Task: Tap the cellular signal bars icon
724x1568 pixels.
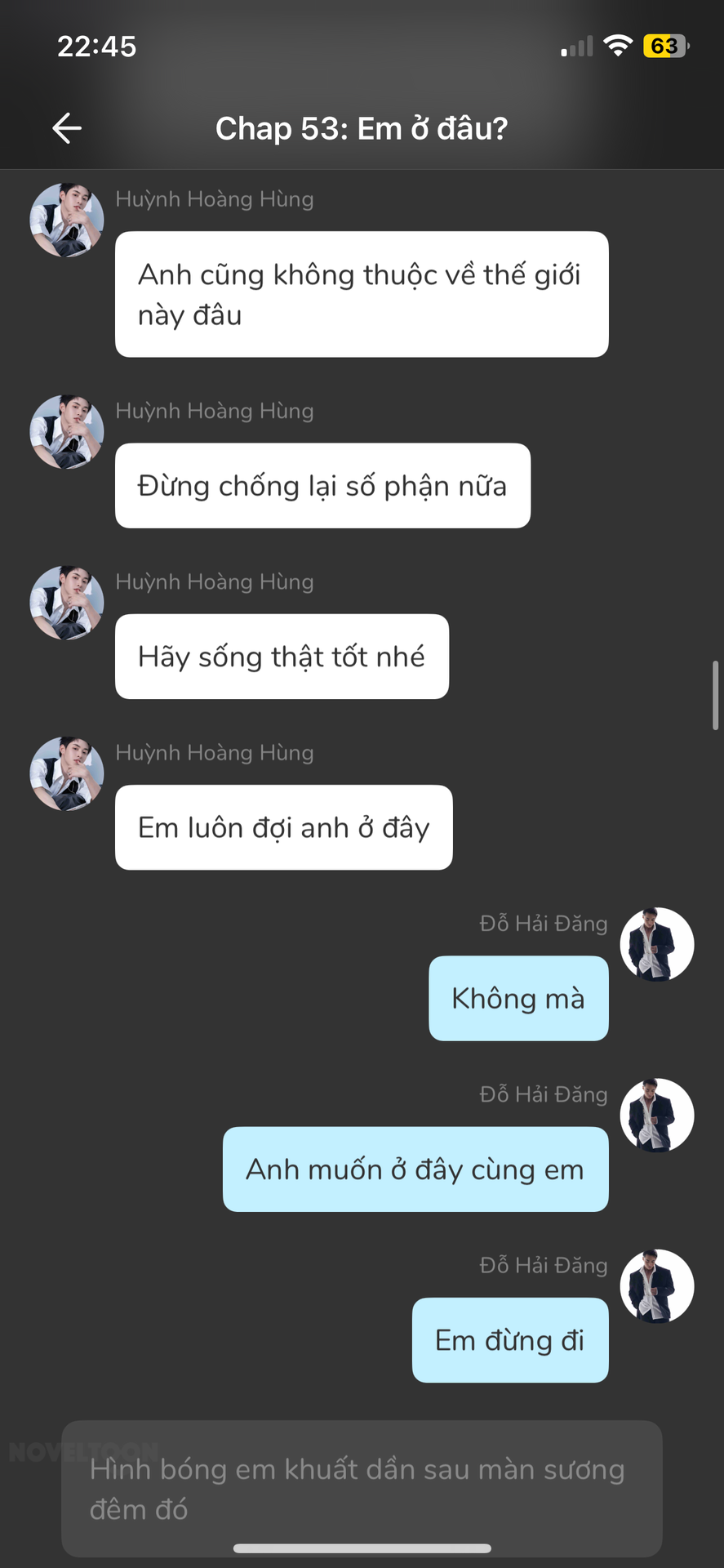Action: 577,47
